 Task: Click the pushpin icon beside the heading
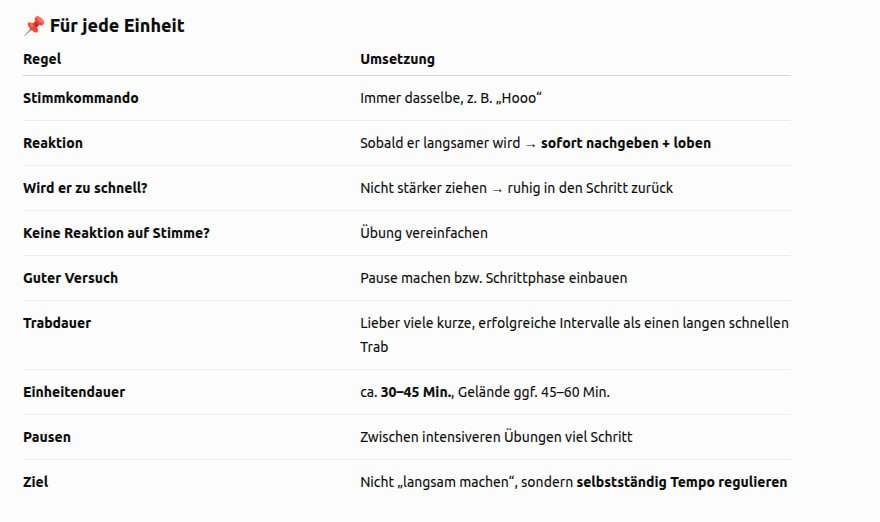pos(34,26)
